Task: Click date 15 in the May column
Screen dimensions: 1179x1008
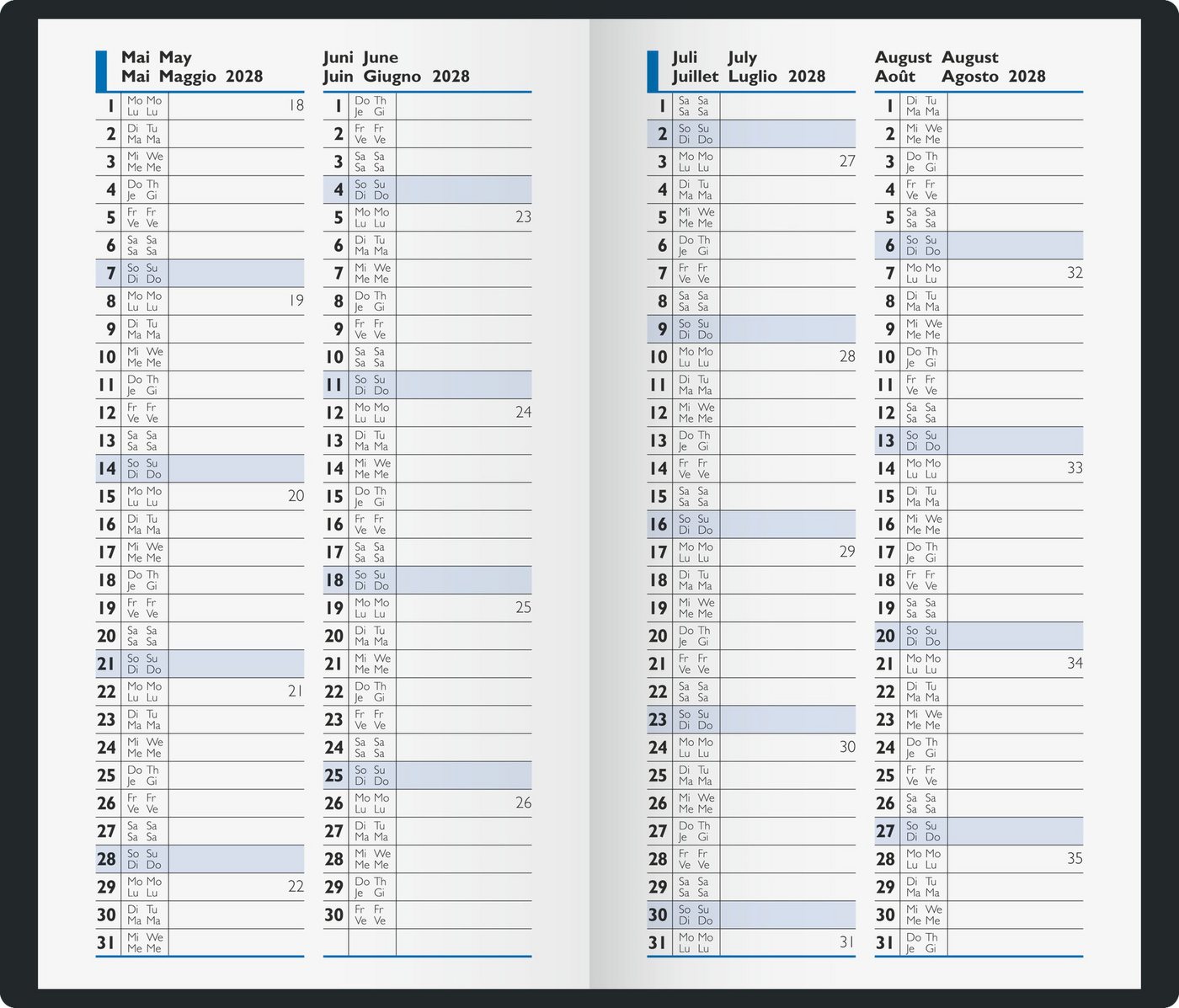Action: (106, 497)
